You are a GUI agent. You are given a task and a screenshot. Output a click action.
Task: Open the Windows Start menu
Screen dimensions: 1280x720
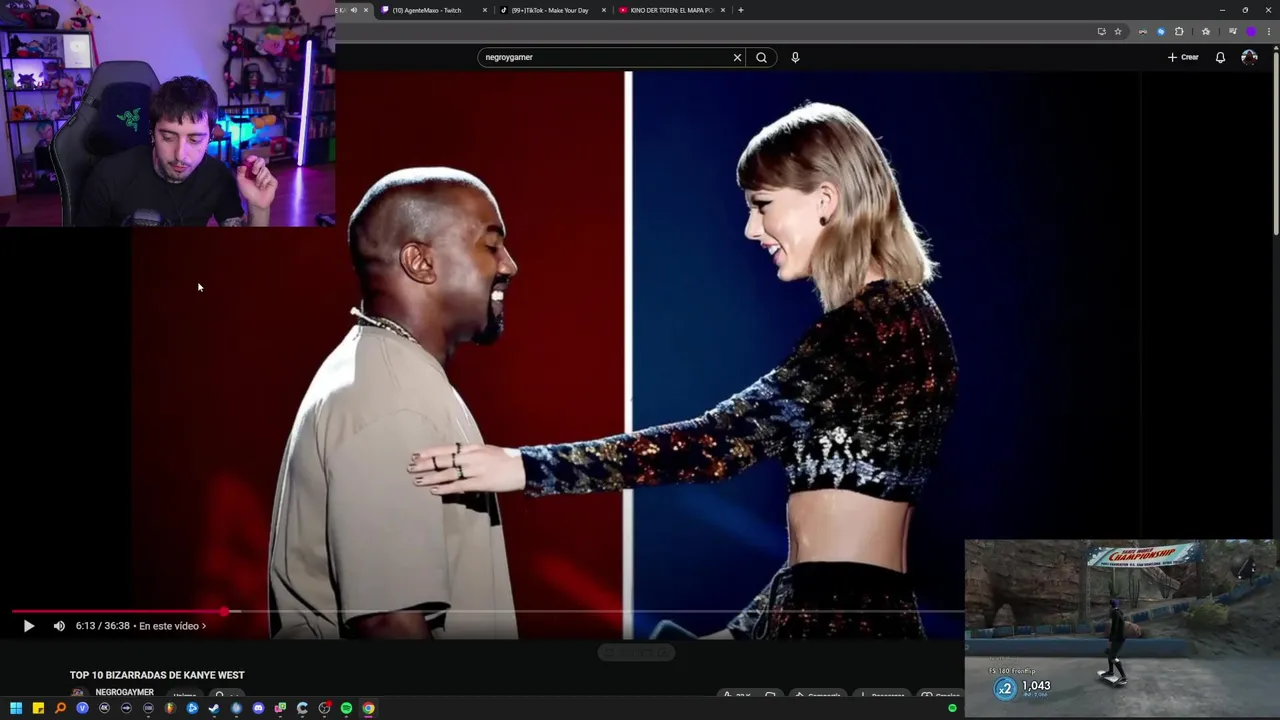click(x=16, y=708)
